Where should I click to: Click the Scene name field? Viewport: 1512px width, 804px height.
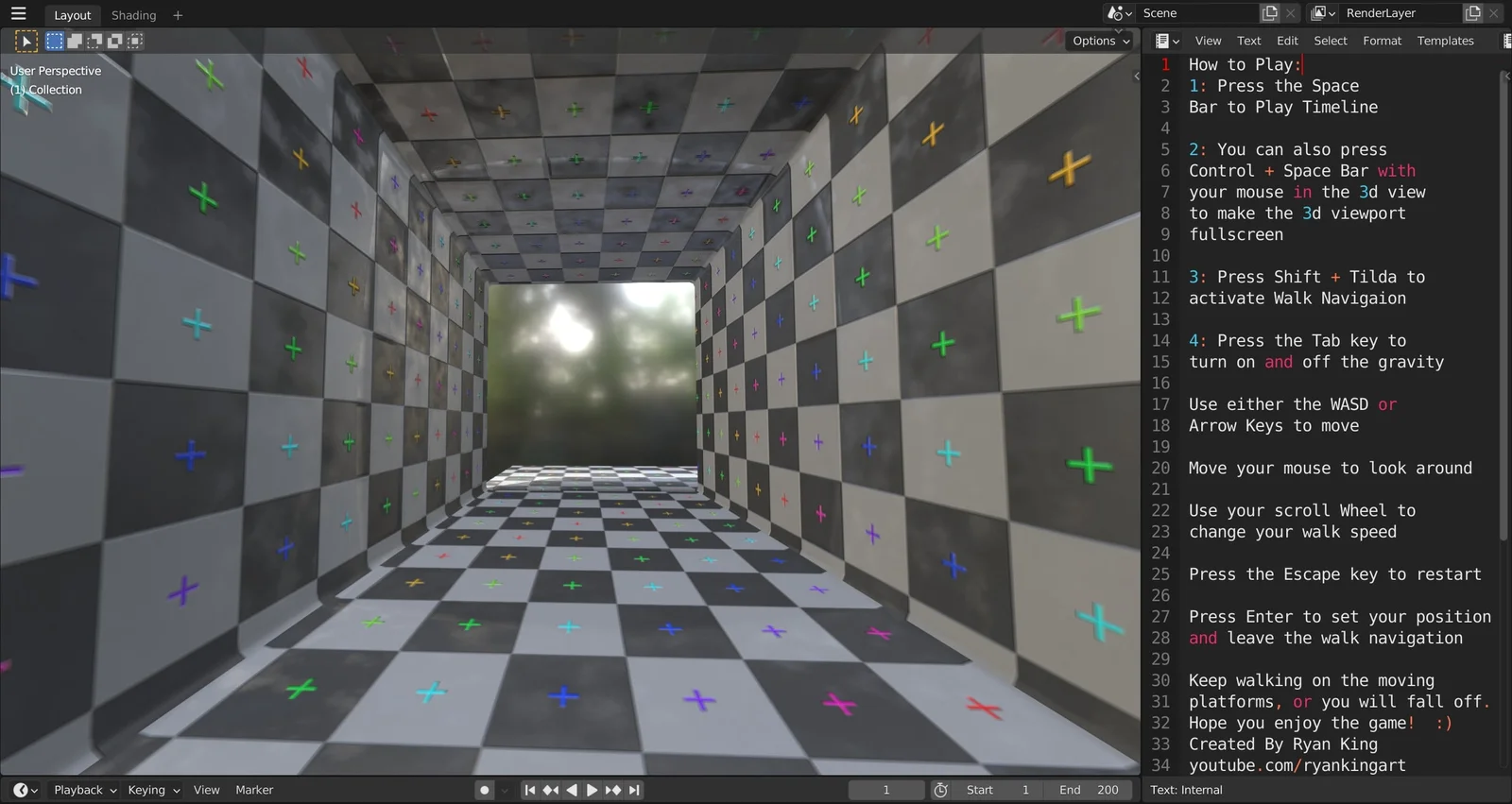(x=1198, y=13)
